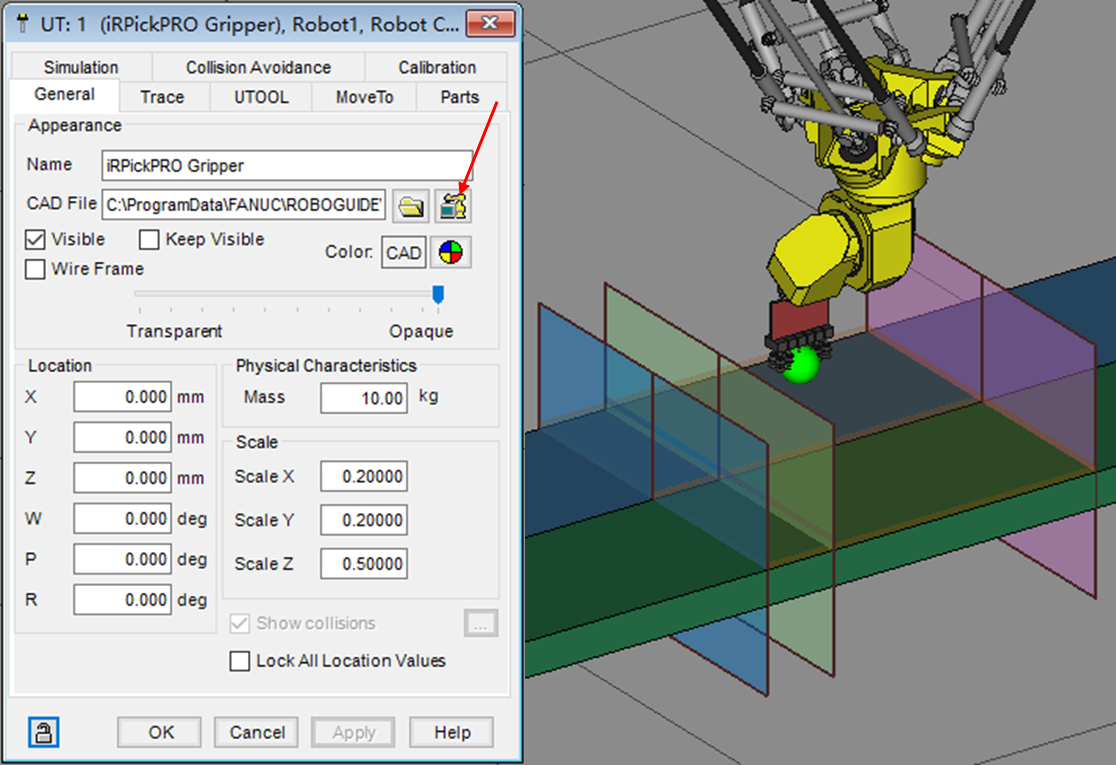
Task: Click the color wheel picker icon
Action: pyautogui.click(x=450, y=253)
